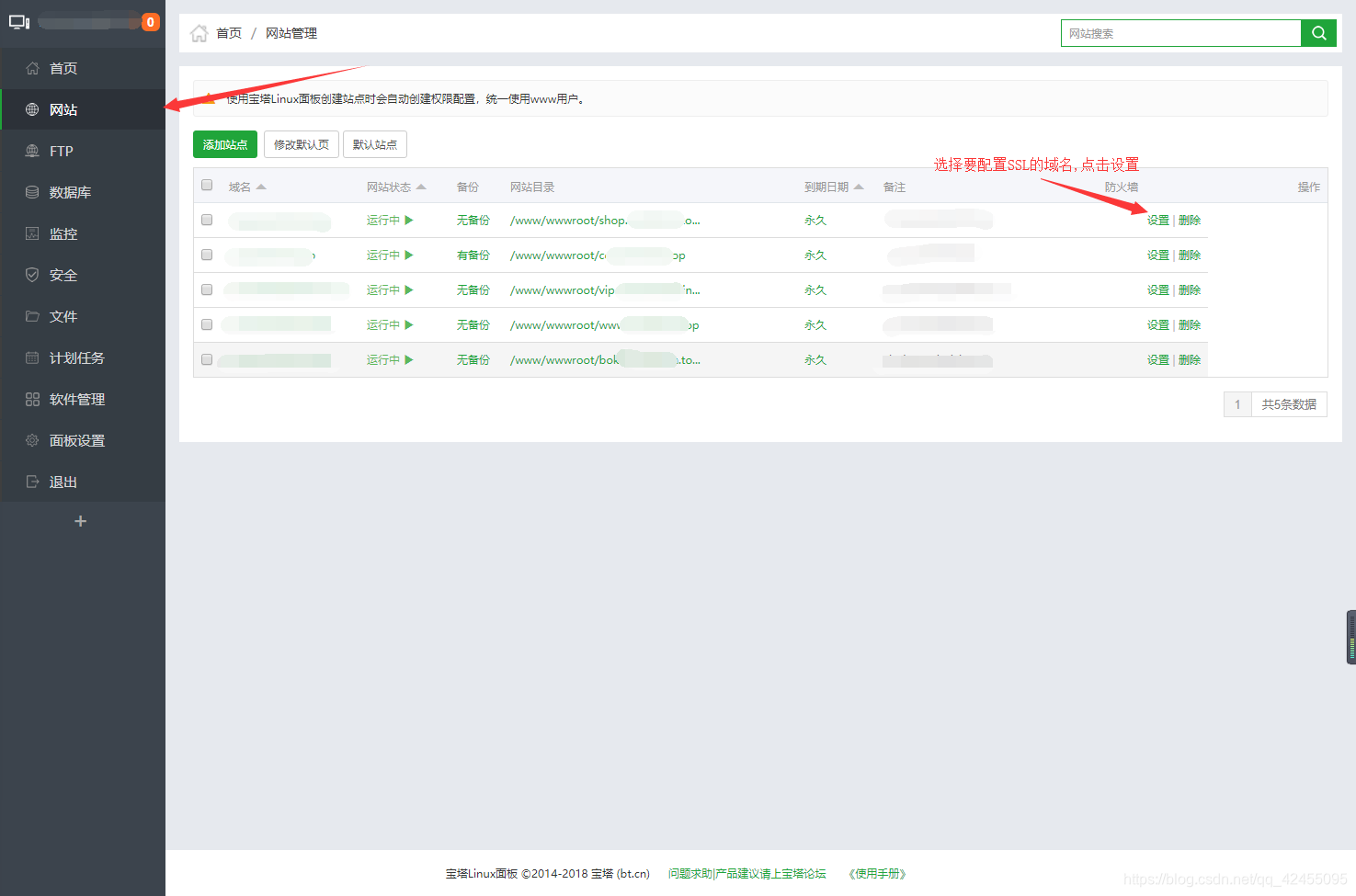Click the monitor icon in top-left corner
The height and width of the screenshot is (896, 1356).
pos(19,22)
